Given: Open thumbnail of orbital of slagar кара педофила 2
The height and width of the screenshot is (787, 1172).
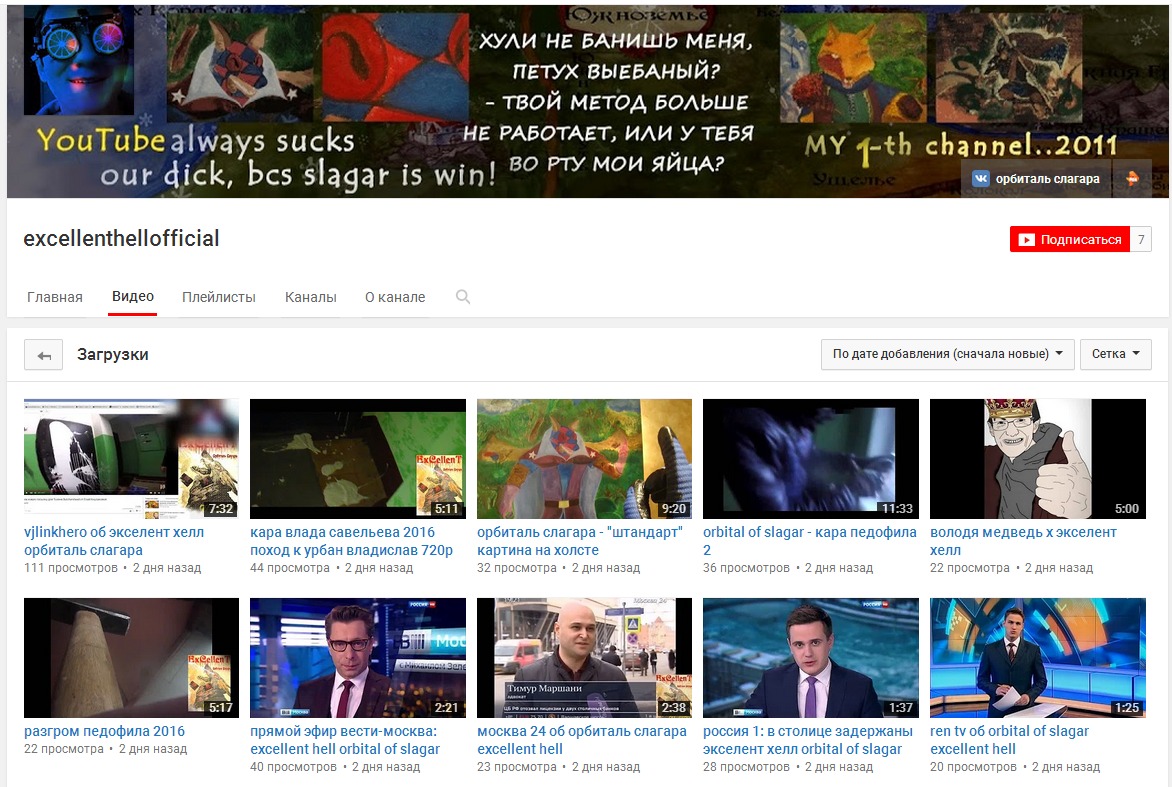Looking at the screenshot, I should pos(811,459).
